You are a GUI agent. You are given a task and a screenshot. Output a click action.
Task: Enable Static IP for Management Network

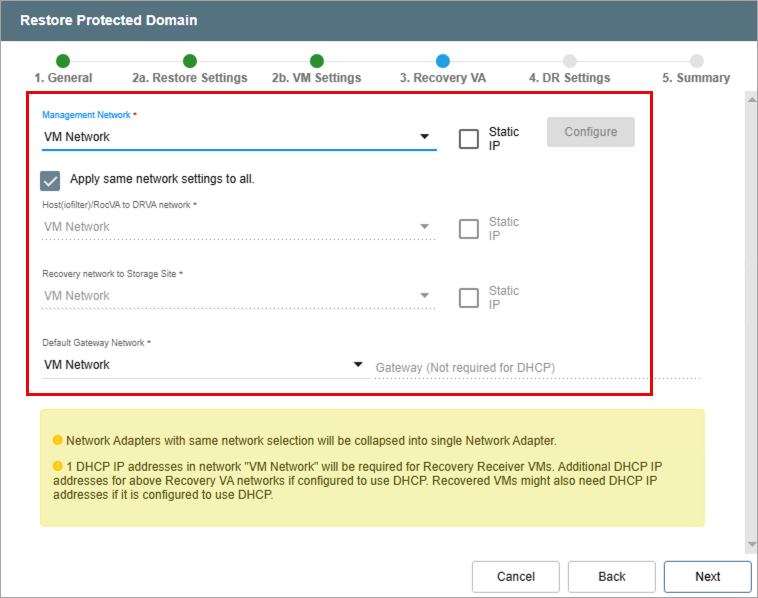click(469, 139)
